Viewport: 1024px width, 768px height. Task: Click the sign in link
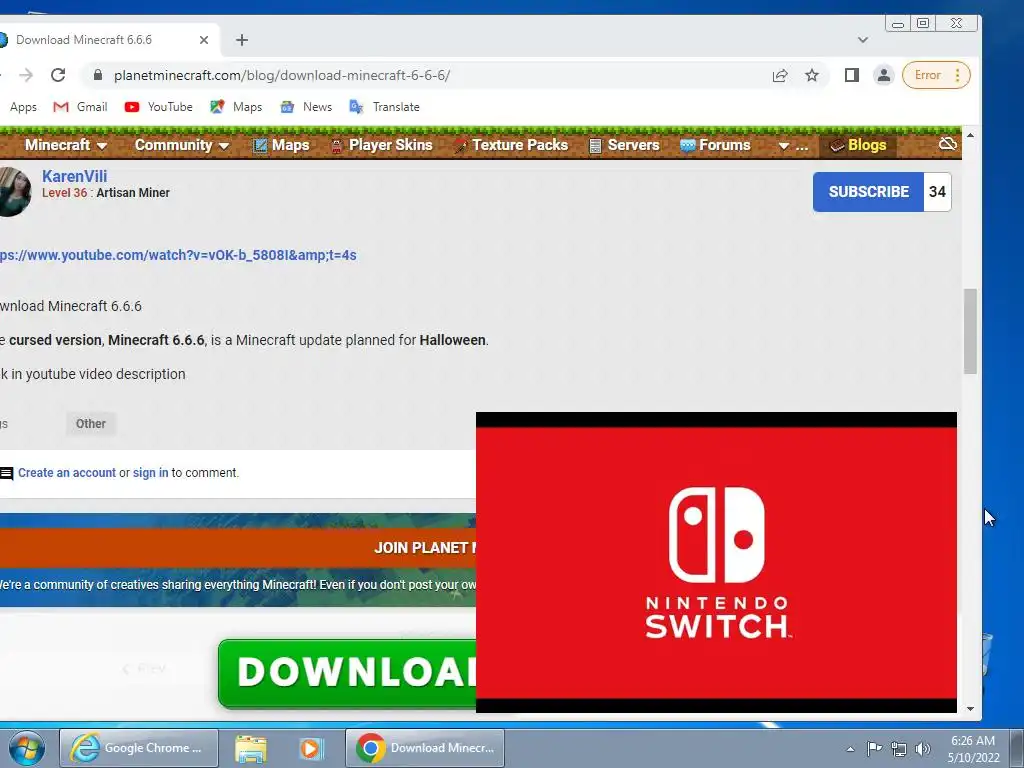(x=150, y=473)
